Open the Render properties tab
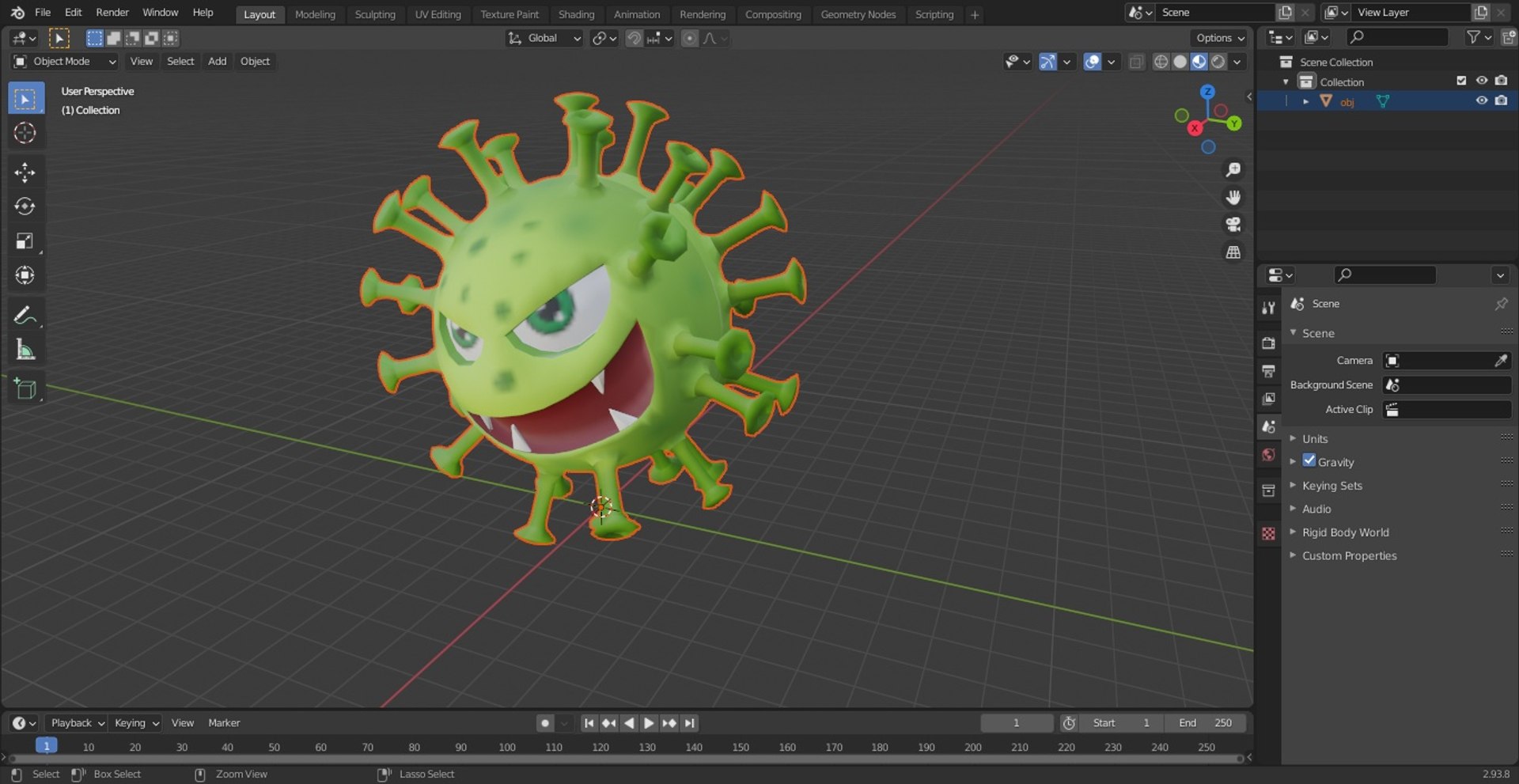The width and height of the screenshot is (1519, 784). tap(1268, 343)
